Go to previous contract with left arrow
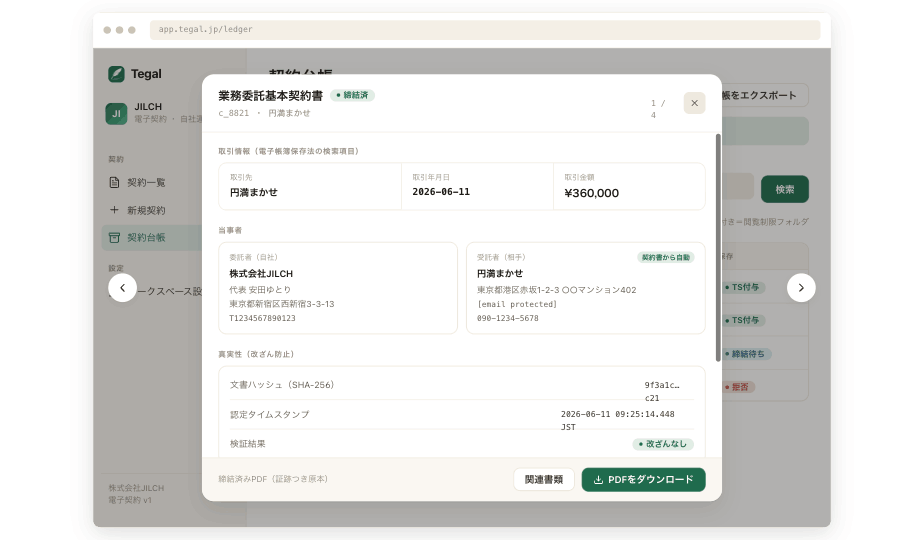The height and width of the screenshot is (540, 924). tap(123, 288)
